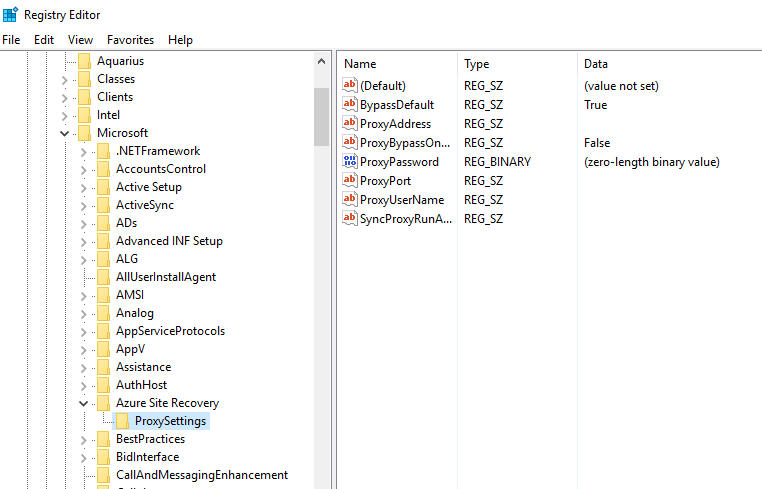Viewport: 762px width, 489px height.
Task: Select the Azure Site Recovery key
Action: pyautogui.click(x=168, y=403)
